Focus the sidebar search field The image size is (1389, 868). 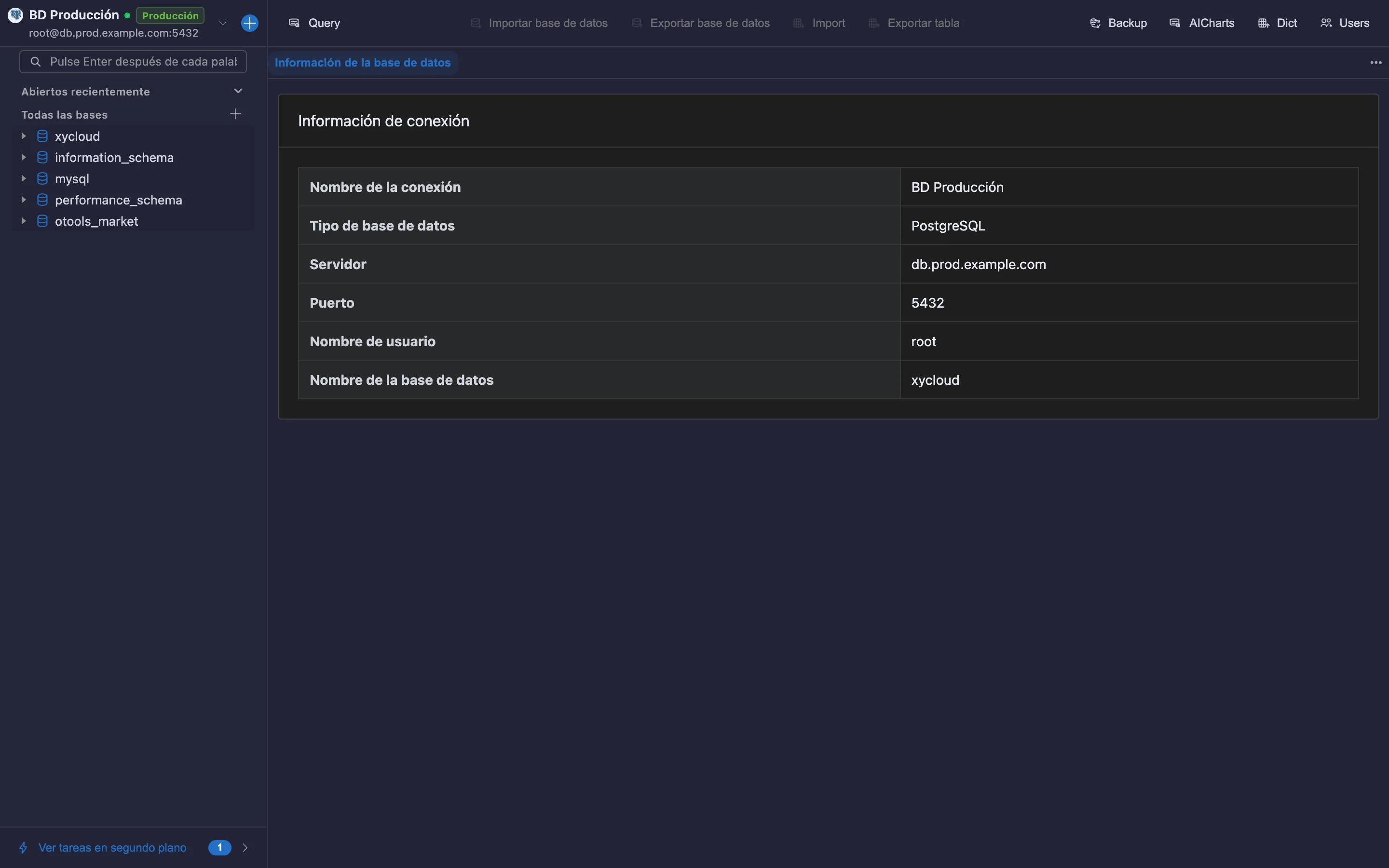pyautogui.click(x=133, y=61)
